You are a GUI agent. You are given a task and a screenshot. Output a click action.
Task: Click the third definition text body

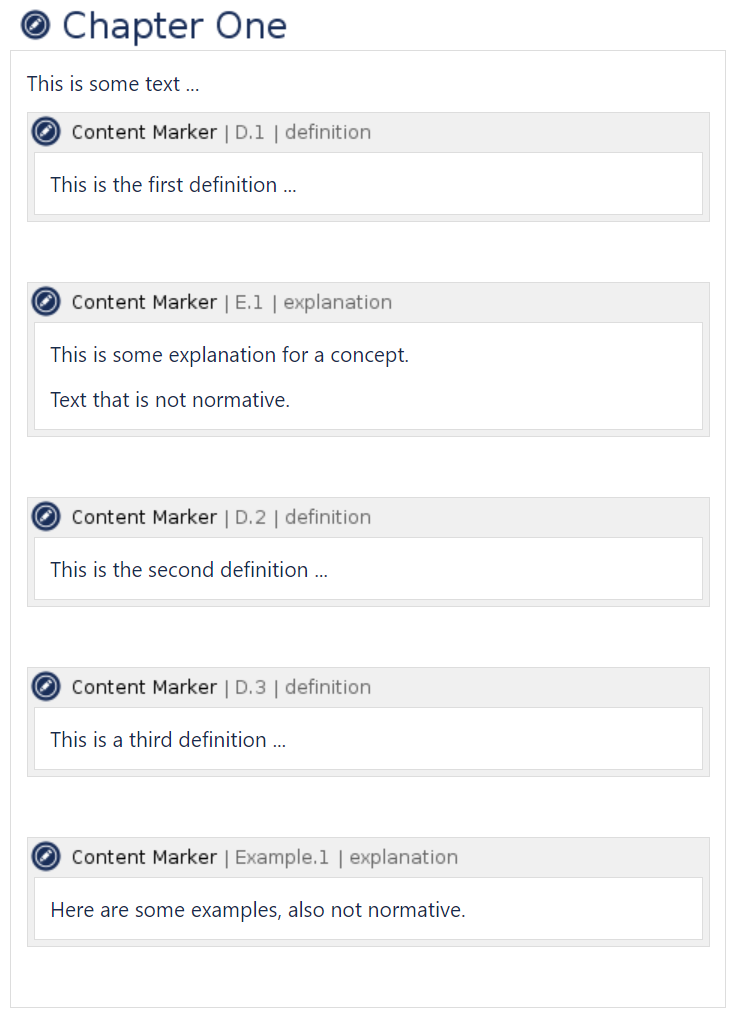click(x=168, y=740)
